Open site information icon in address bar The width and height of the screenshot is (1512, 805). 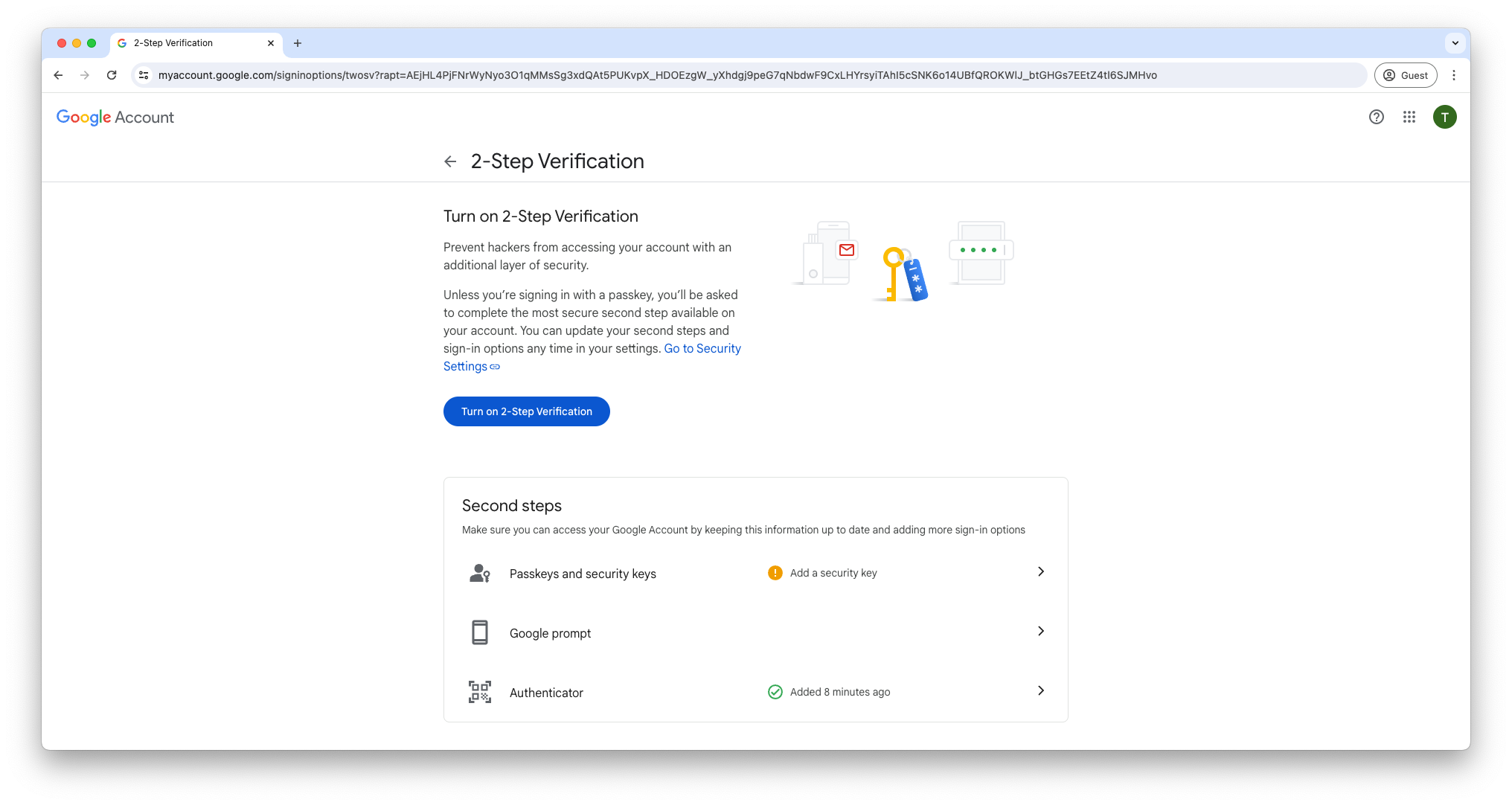(144, 75)
